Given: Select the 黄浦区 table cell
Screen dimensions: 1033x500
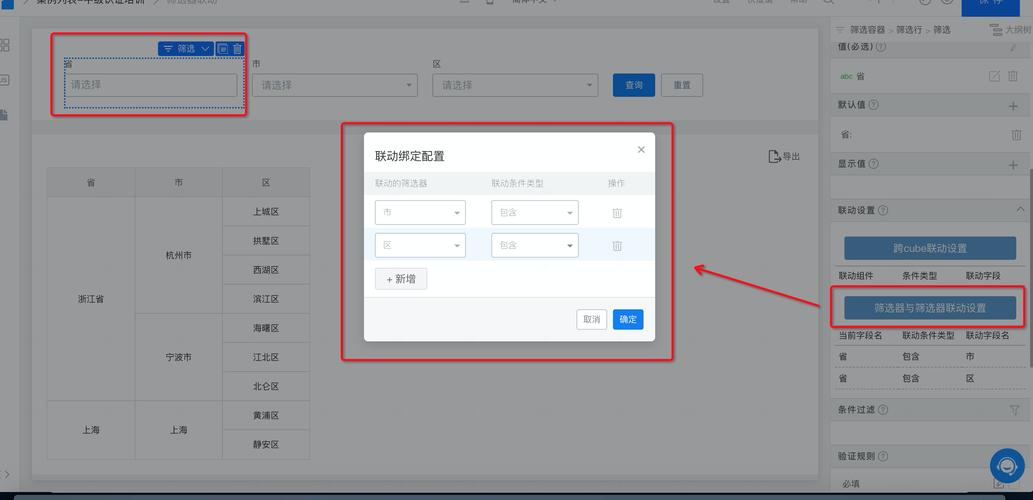Looking at the screenshot, I should click(x=266, y=416).
